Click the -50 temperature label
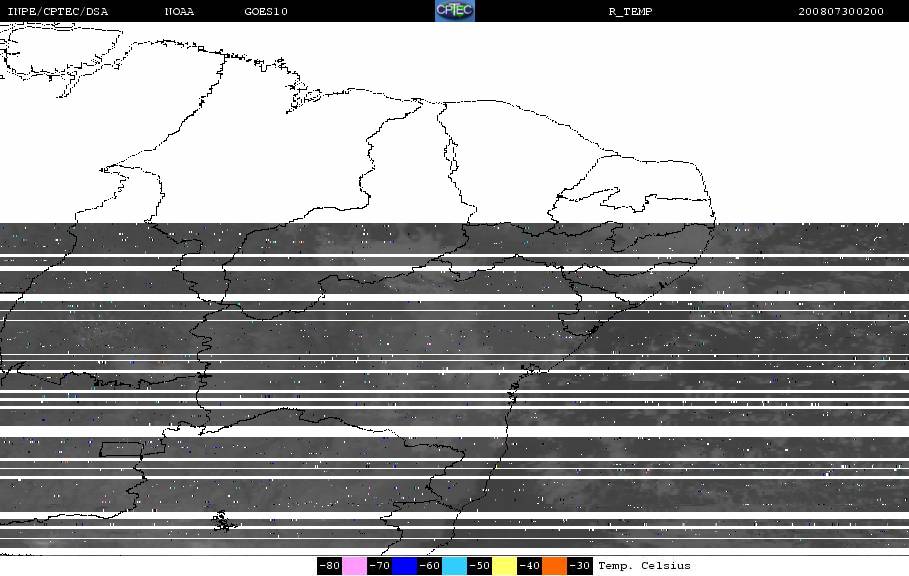Screen dimensions: 909x576 pos(479,566)
